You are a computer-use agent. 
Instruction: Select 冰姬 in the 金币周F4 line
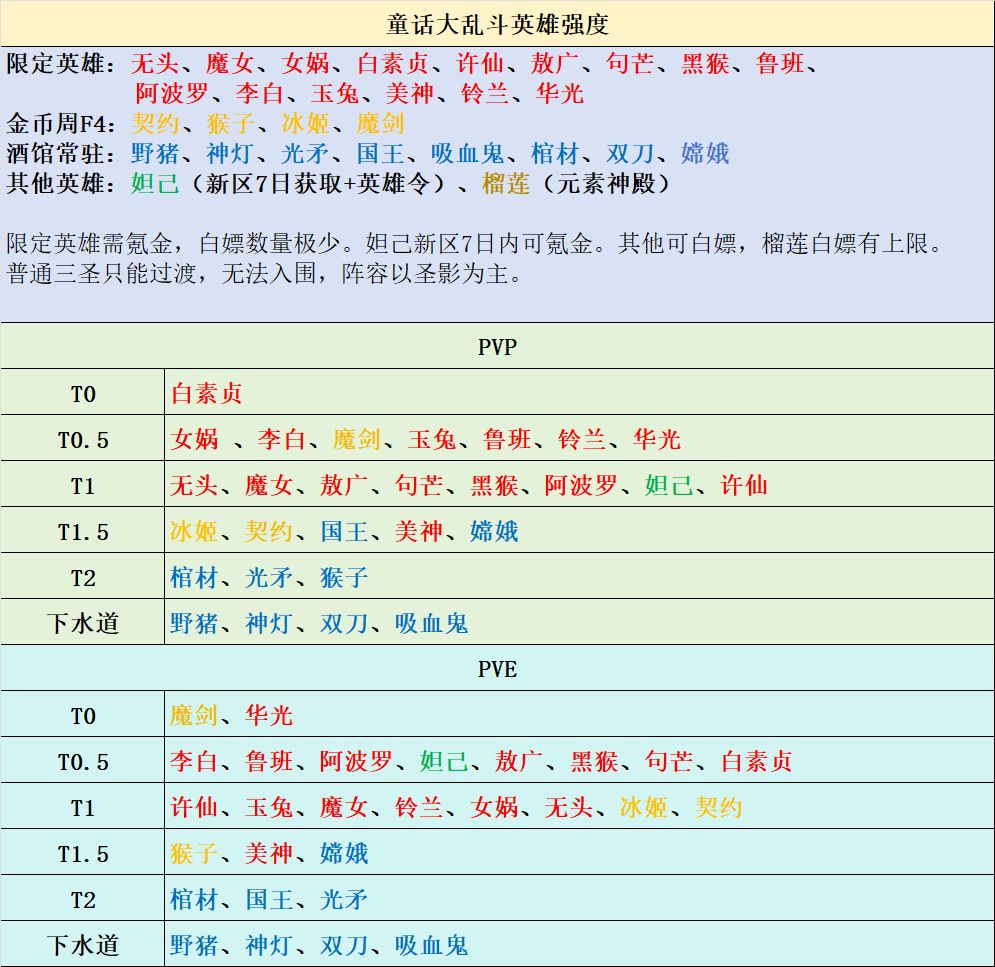[305, 124]
